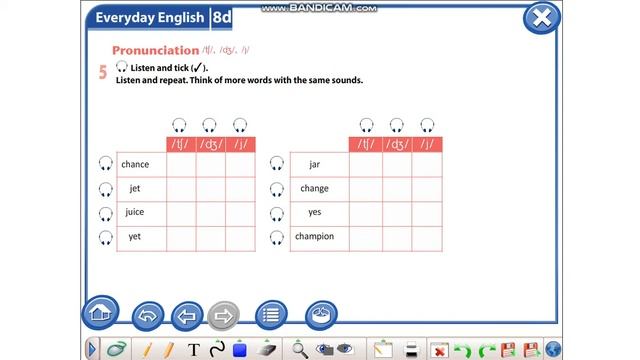Image resolution: width=640 pixels, height=360 pixels.
Task: Play audio for the word yet
Action: pos(106,238)
